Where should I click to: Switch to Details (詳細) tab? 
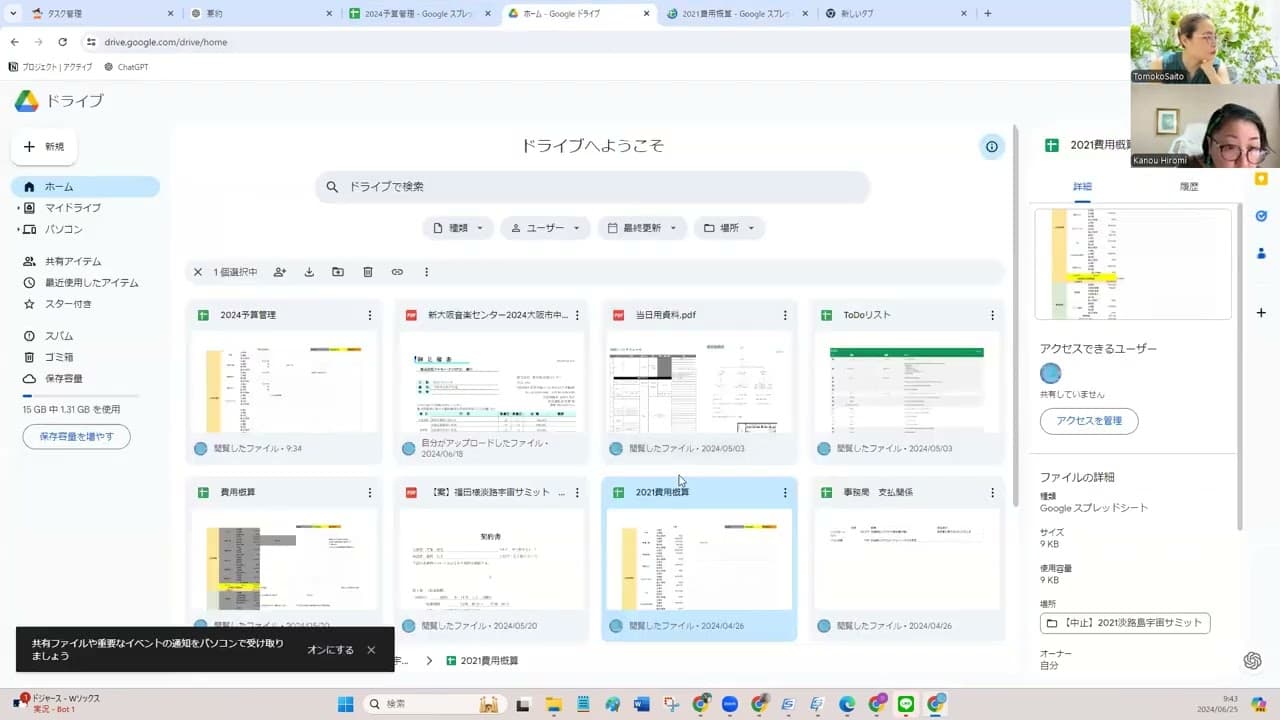(x=1082, y=187)
